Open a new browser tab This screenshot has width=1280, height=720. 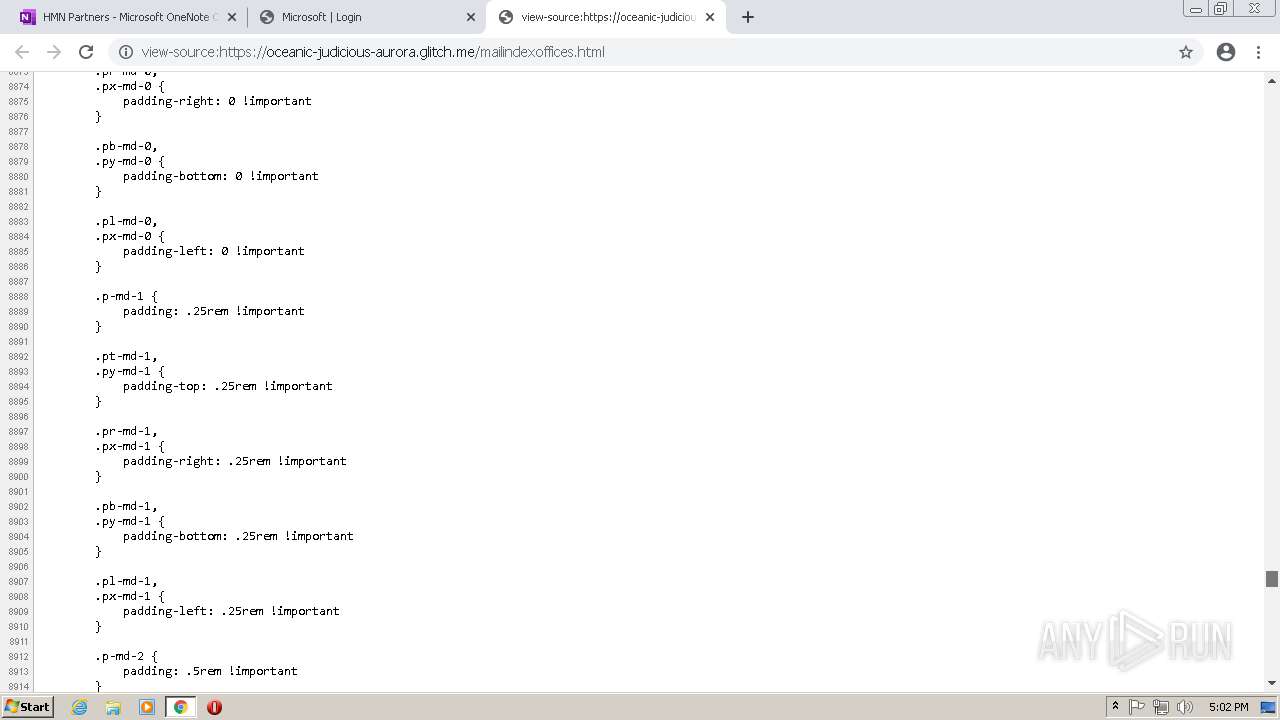(748, 17)
